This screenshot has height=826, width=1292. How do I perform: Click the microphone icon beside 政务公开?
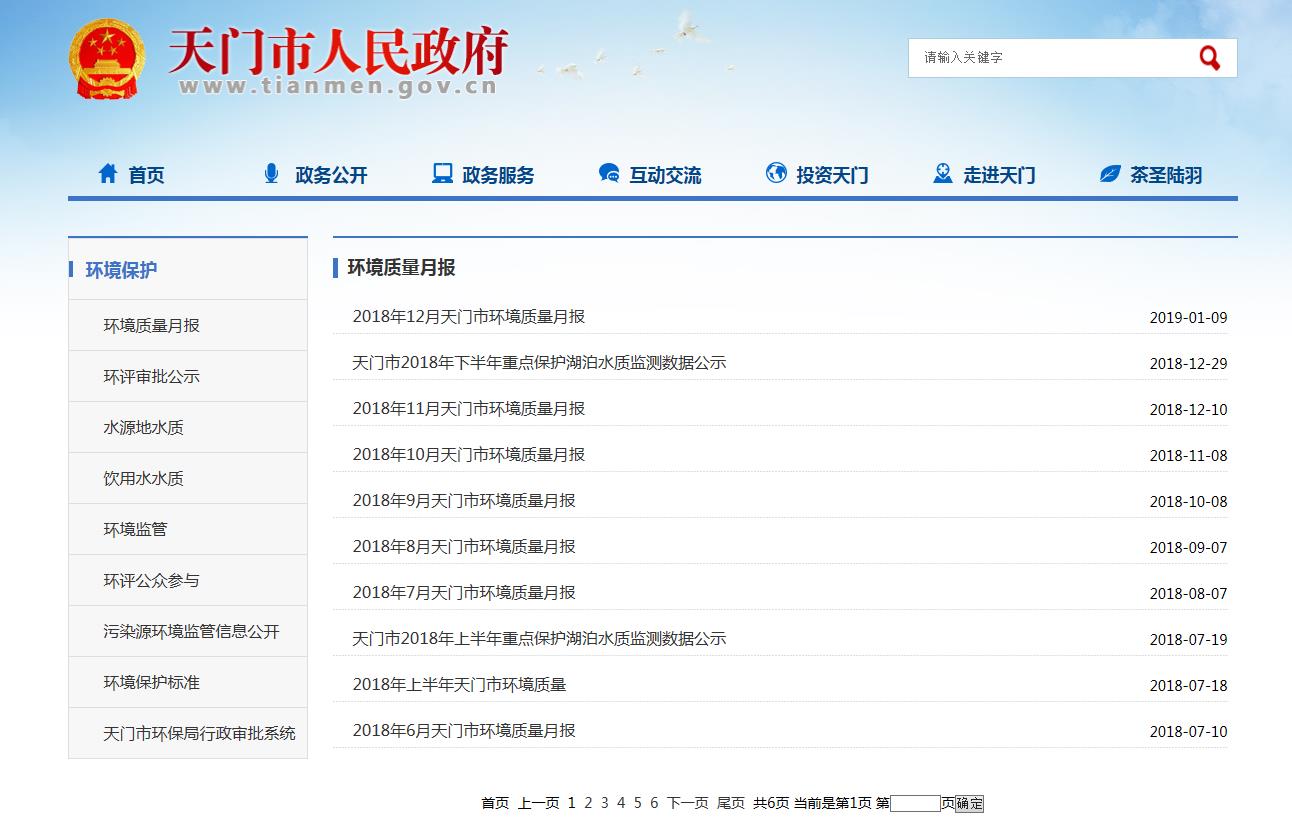point(271,174)
